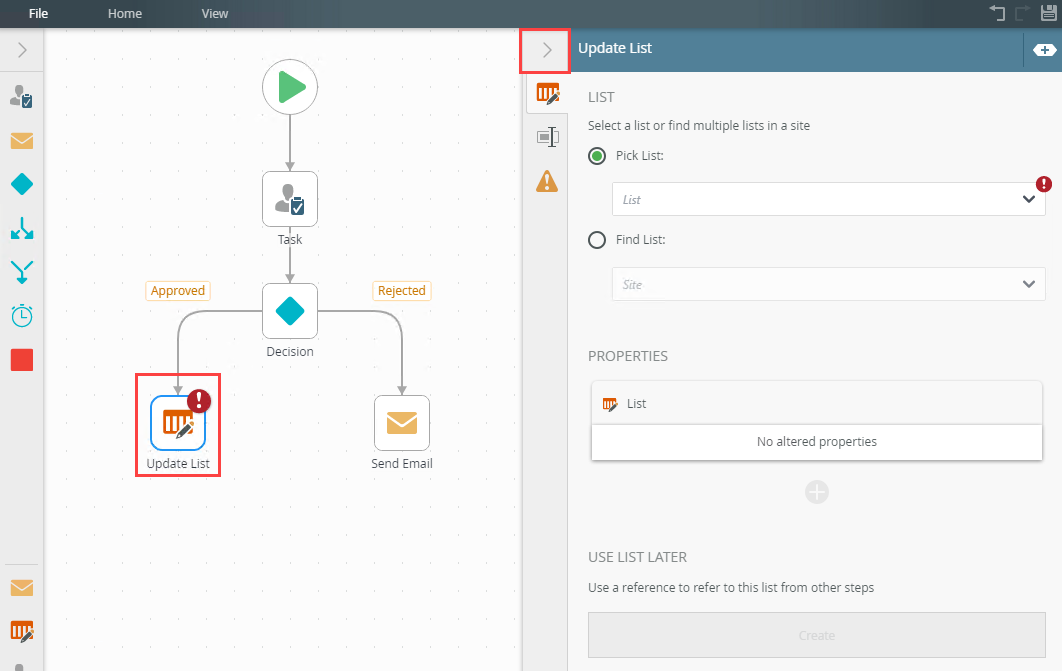Open the Home menu
This screenshot has width=1062, height=671.
coord(125,14)
